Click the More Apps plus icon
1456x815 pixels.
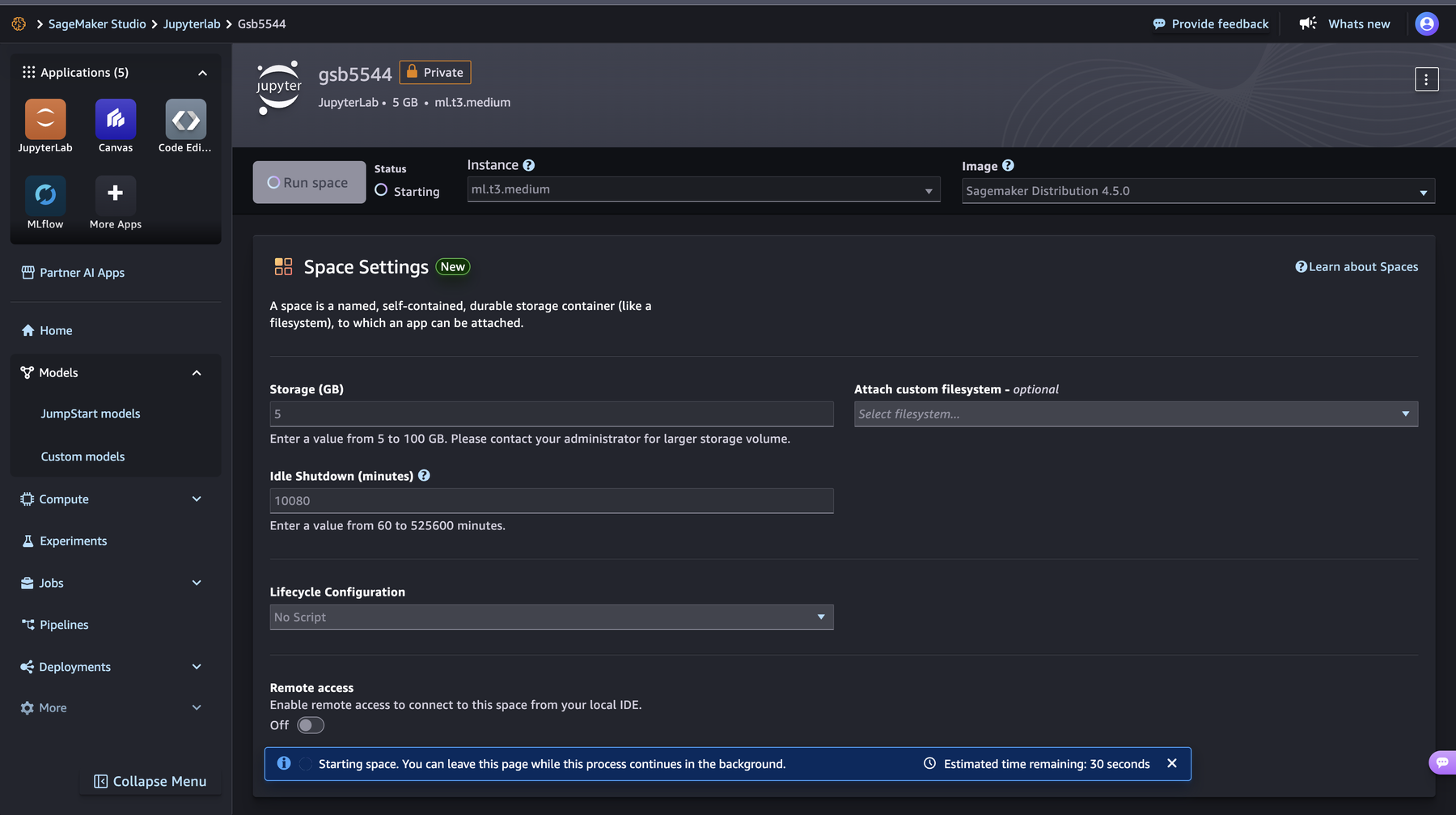[116, 195]
